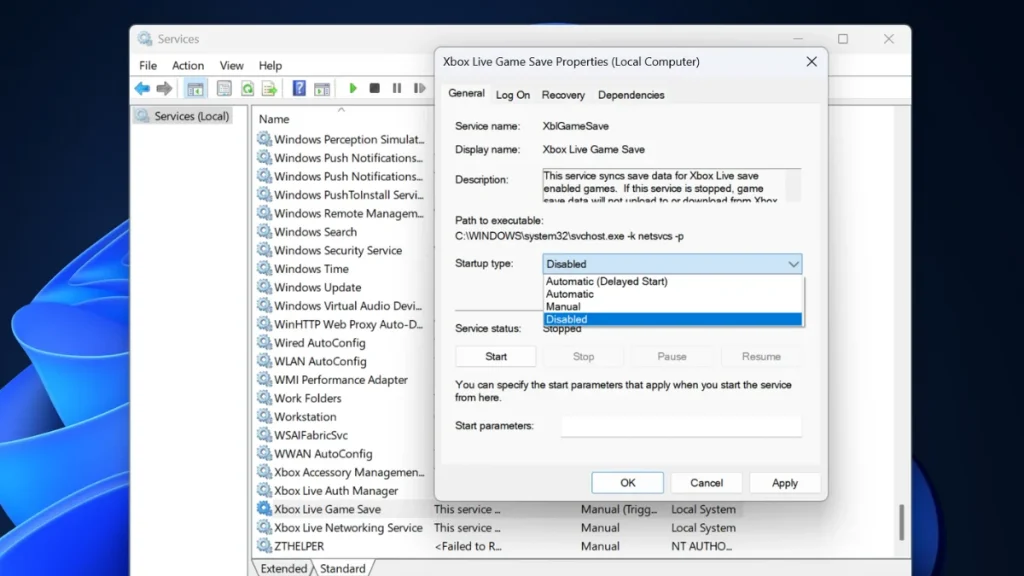Click the Description text box

(x=671, y=185)
